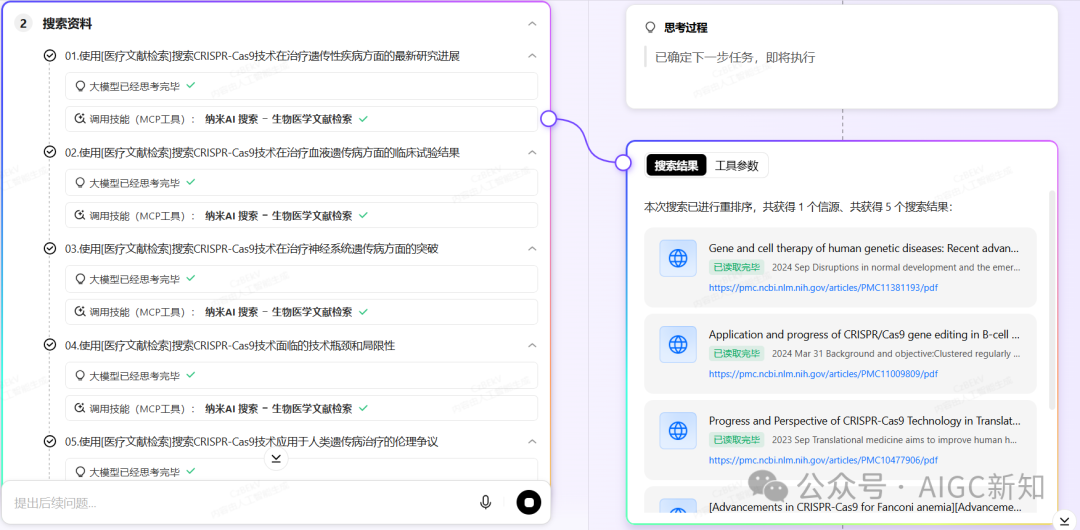Open step 03 大模型已经思考完毕 row
Image resolution: width=1080 pixels, height=530 pixels.
302,279
